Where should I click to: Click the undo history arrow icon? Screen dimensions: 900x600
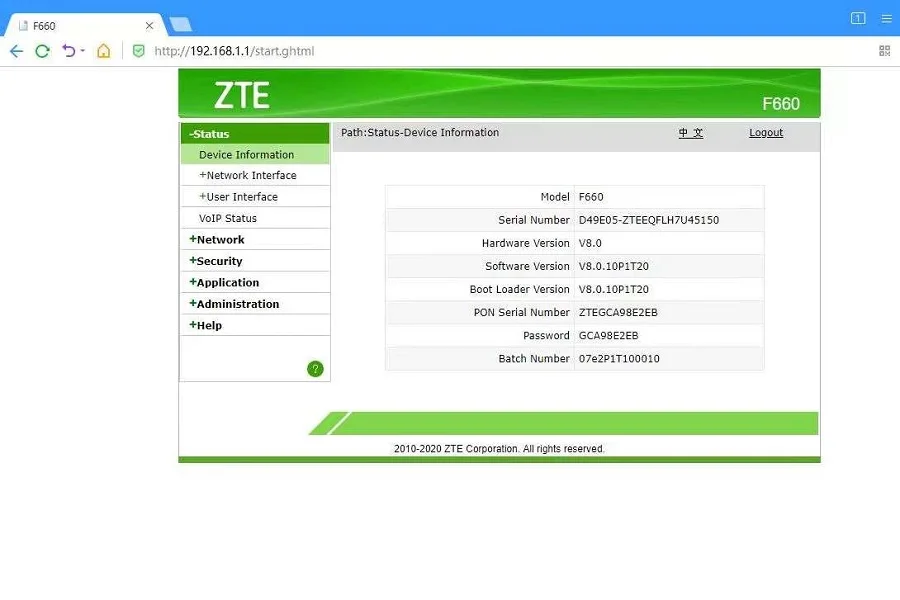(69, 51)
